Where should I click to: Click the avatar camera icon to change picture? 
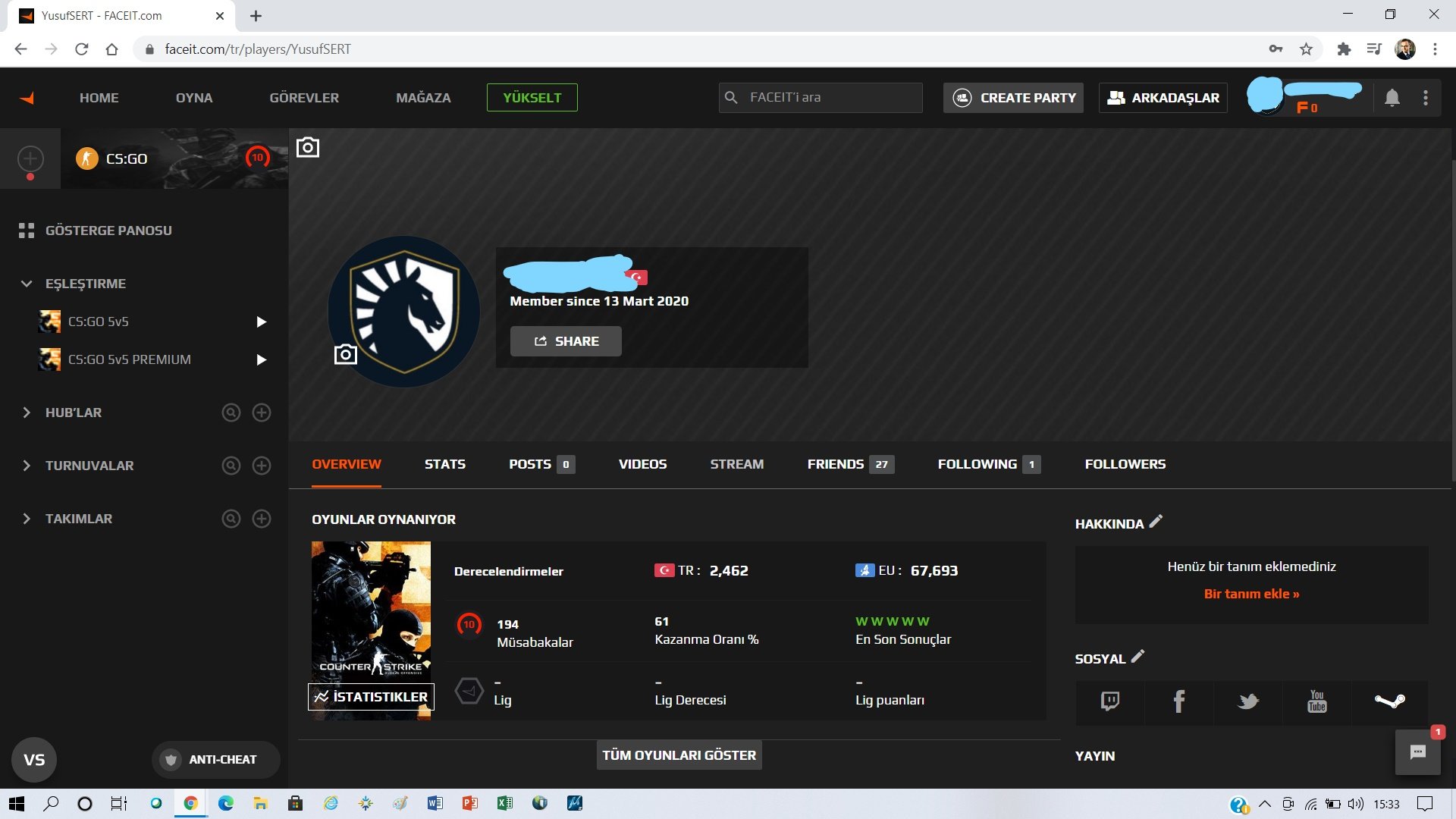[346, 354]
